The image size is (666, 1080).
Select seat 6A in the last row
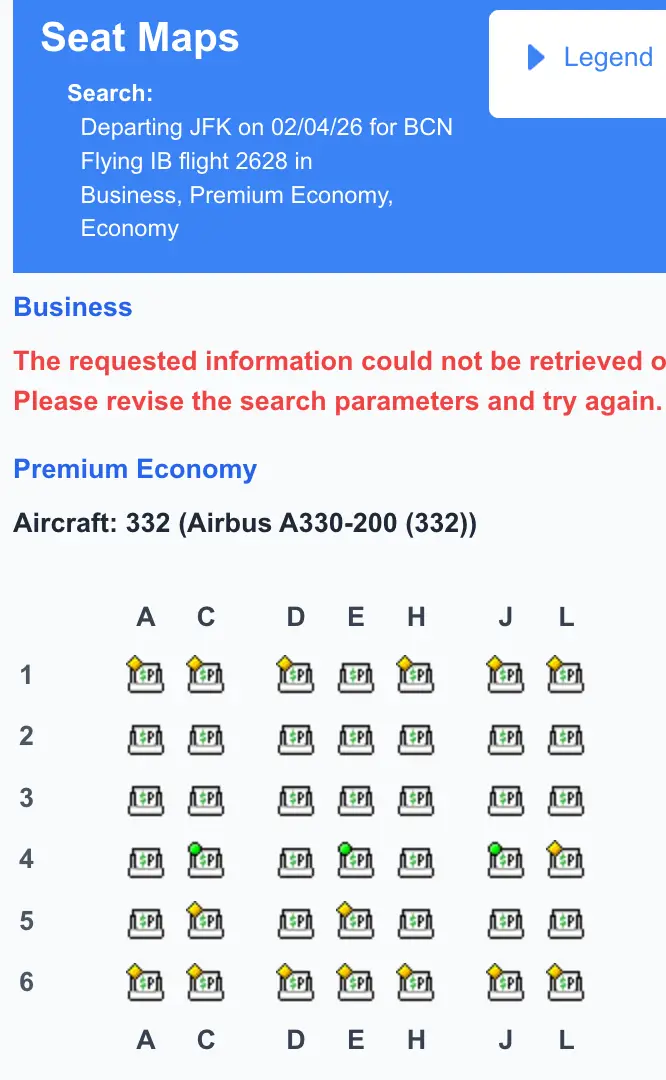click(146, 983)
